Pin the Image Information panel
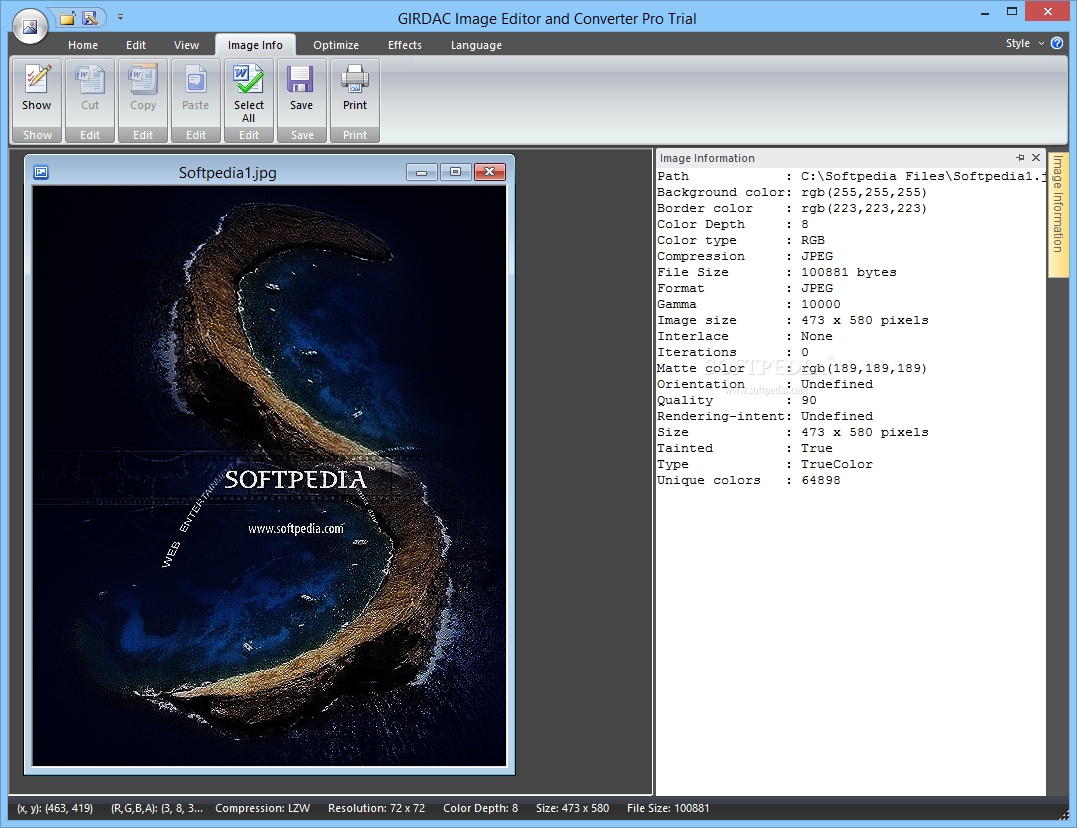 click(1020, 157)
